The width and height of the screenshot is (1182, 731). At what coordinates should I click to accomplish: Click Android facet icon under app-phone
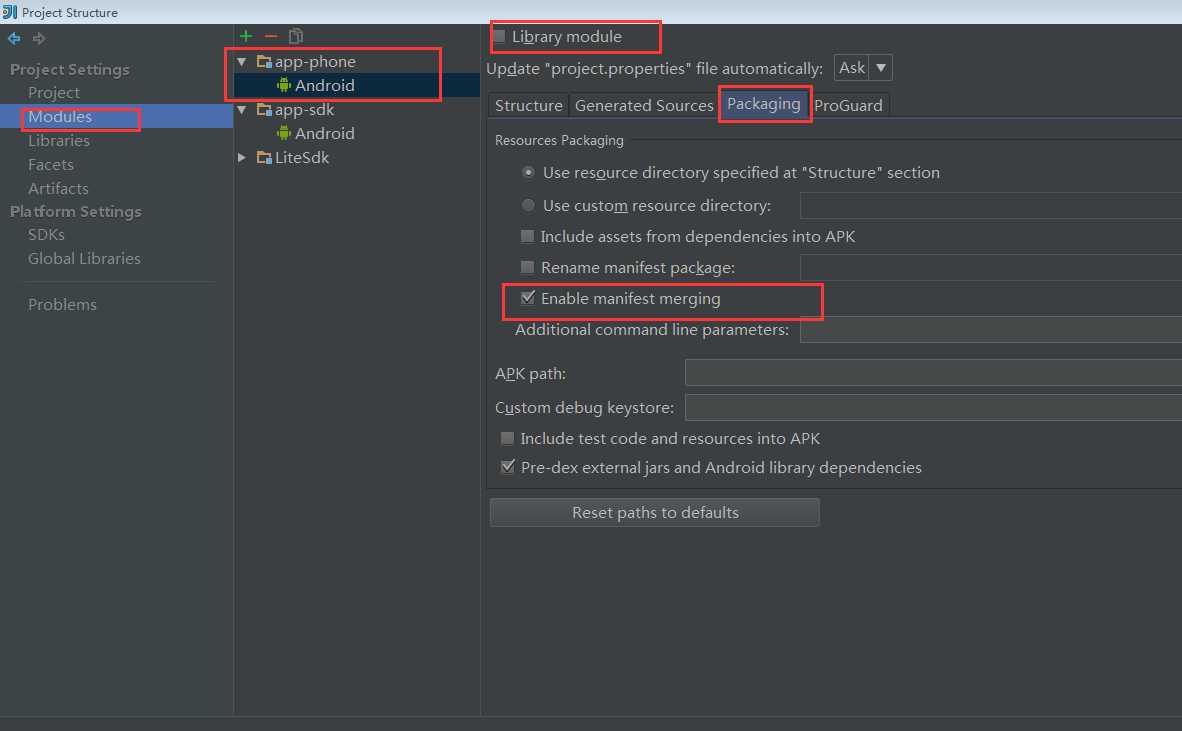point(283,85)
